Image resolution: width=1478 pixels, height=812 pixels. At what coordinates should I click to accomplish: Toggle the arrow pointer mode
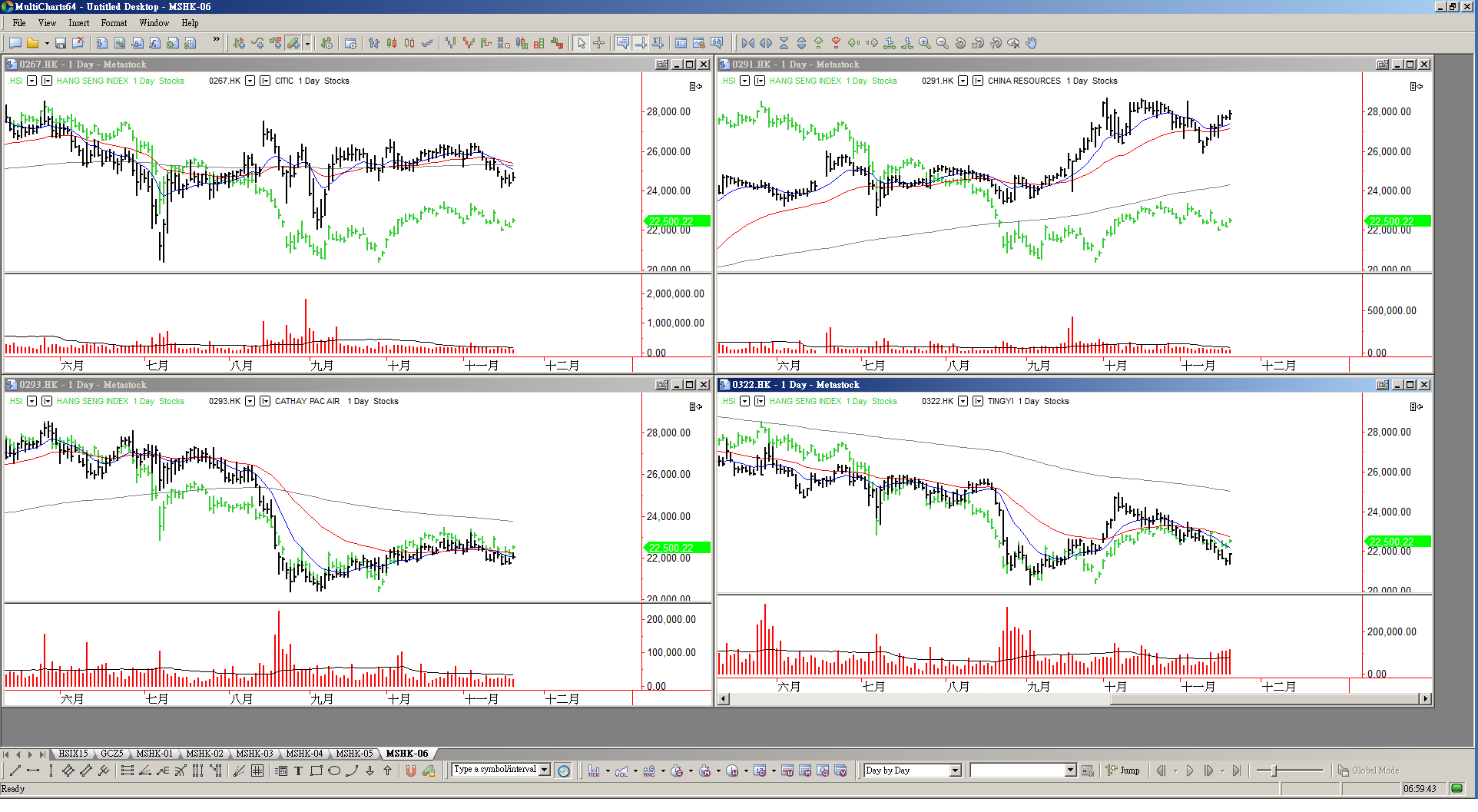click(x=582, y=43)
